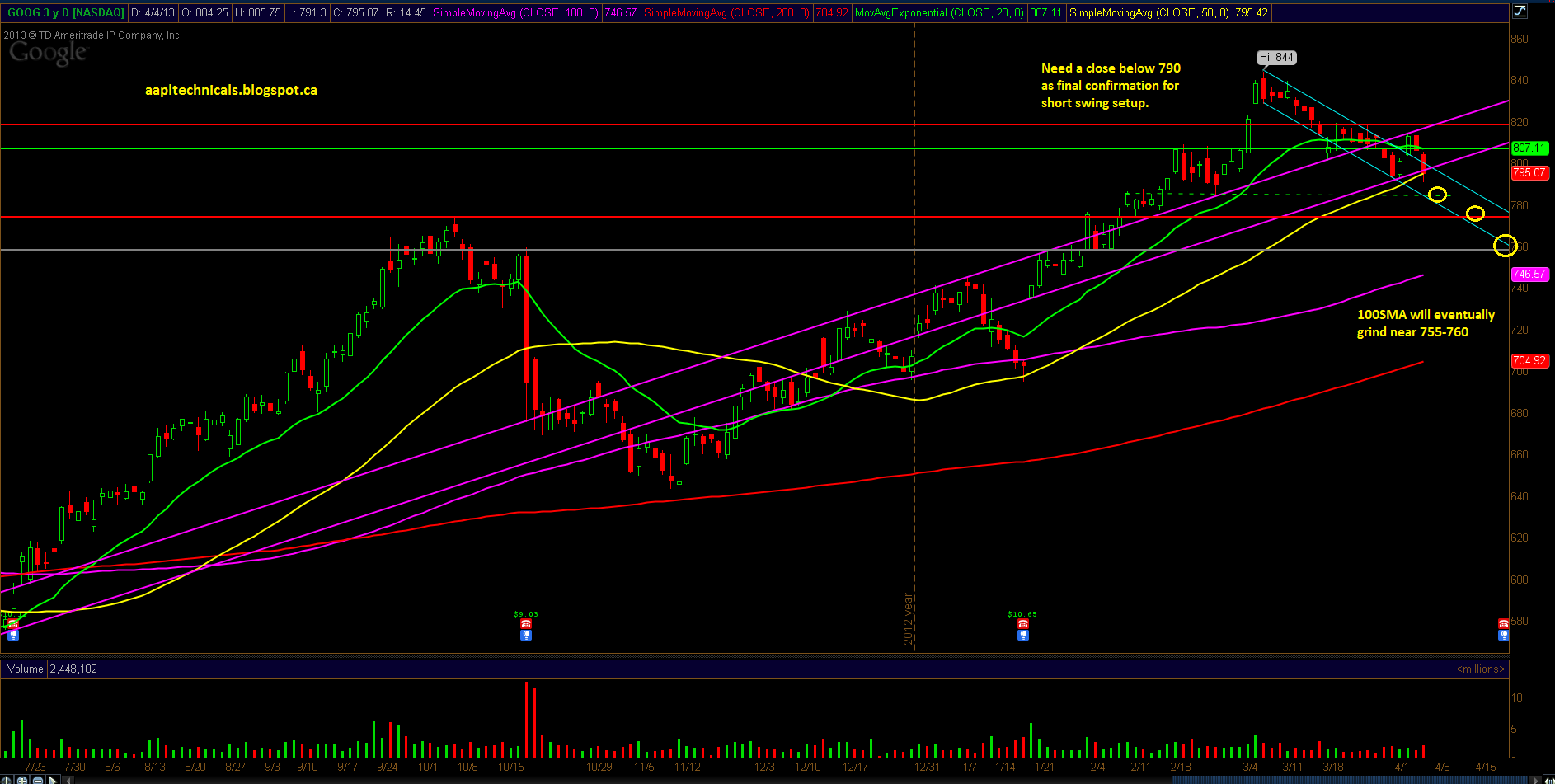
Task: Activate the crosshair cursor tool at bottom-left
Action: click(6, 780)
